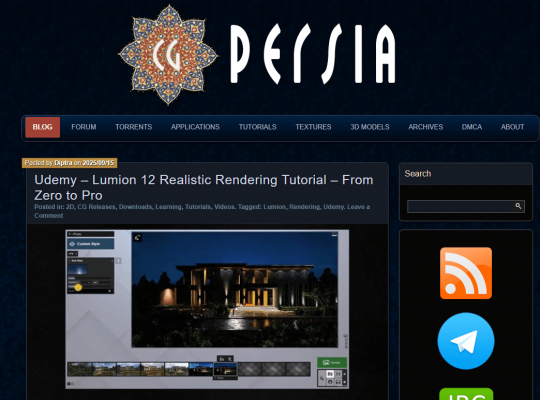540x400 pixels.
Task: Open the TORRENTS page
Action: (x=134, y=127)
